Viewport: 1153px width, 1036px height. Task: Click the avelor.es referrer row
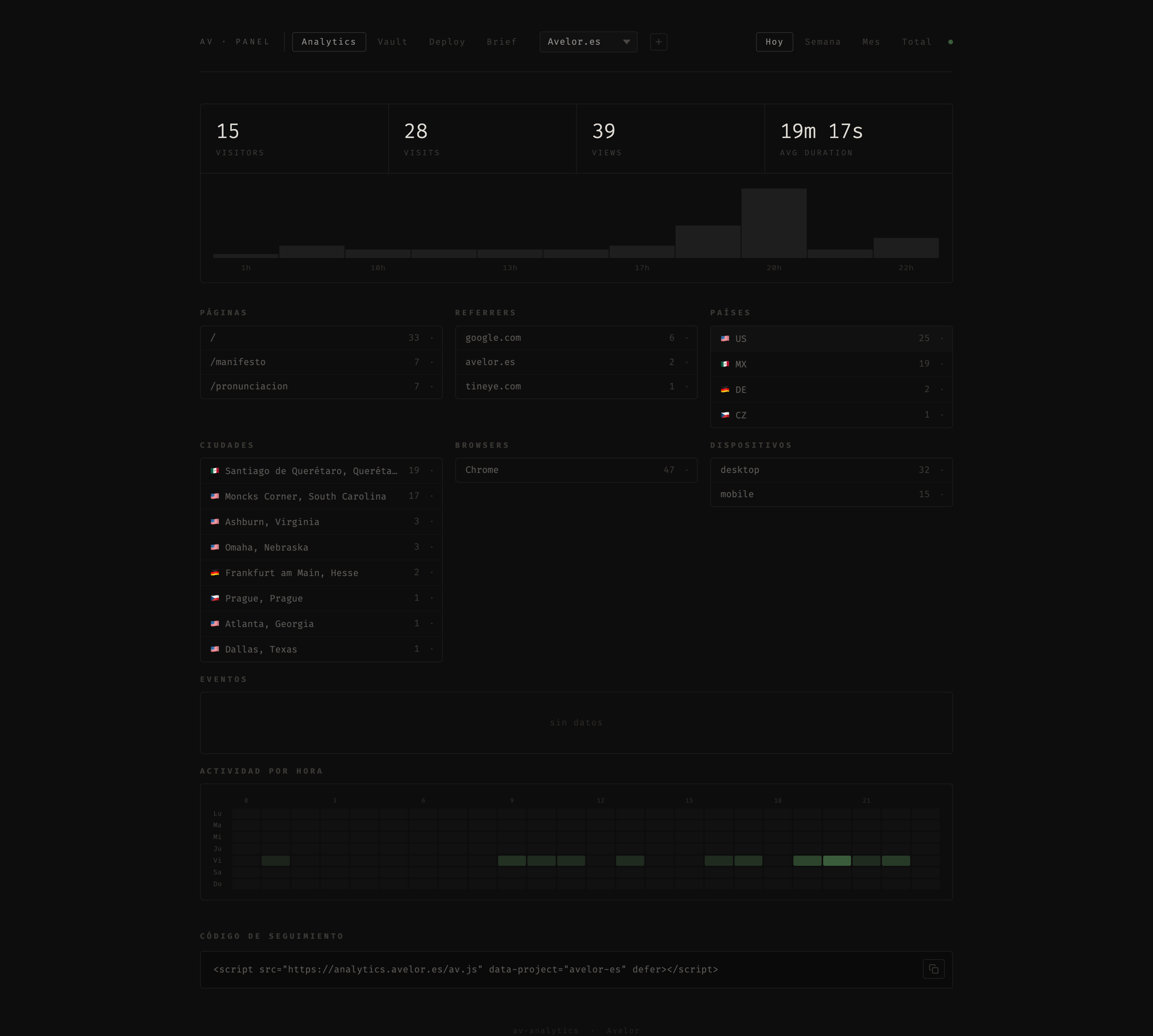click(x=576, y=362)
